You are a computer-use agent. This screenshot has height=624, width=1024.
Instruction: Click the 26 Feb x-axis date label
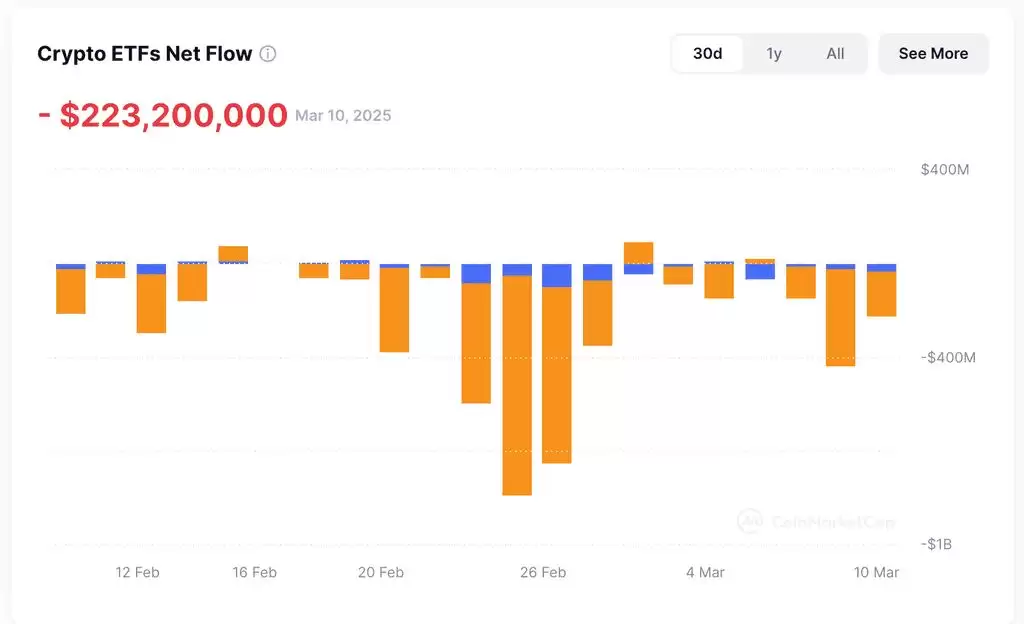pyautogui.click(x=543, y=573)
